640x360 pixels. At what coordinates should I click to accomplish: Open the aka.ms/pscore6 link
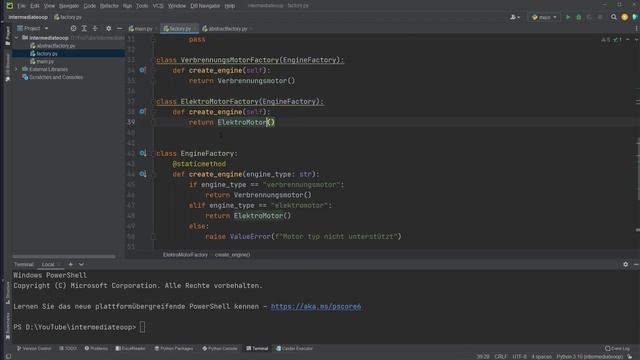316,307
